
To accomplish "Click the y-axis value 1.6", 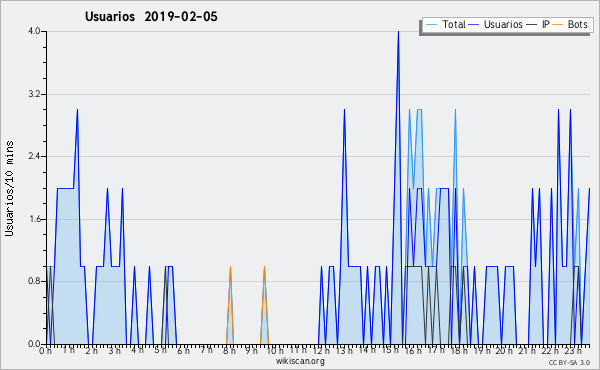I will click(34, 219).
